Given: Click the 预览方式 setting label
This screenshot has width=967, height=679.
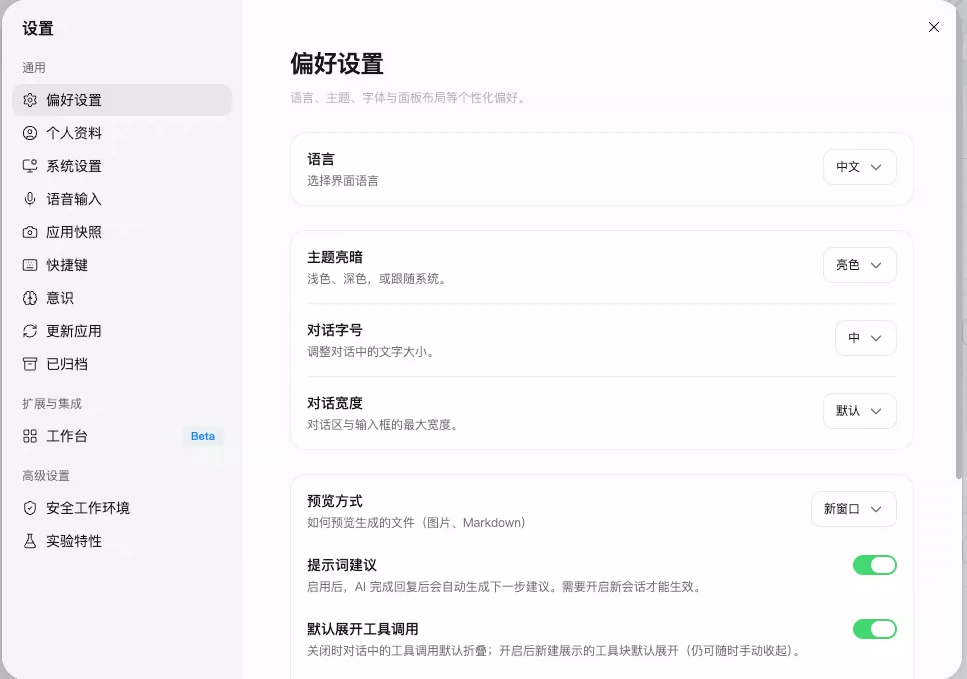Looking at the screenshot, I should (x=335, y=501).
